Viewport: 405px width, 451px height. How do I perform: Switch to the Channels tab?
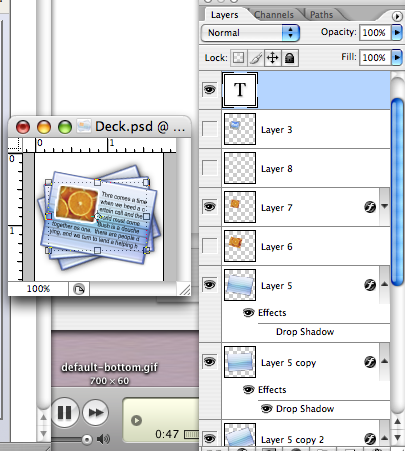click(274, 15)
